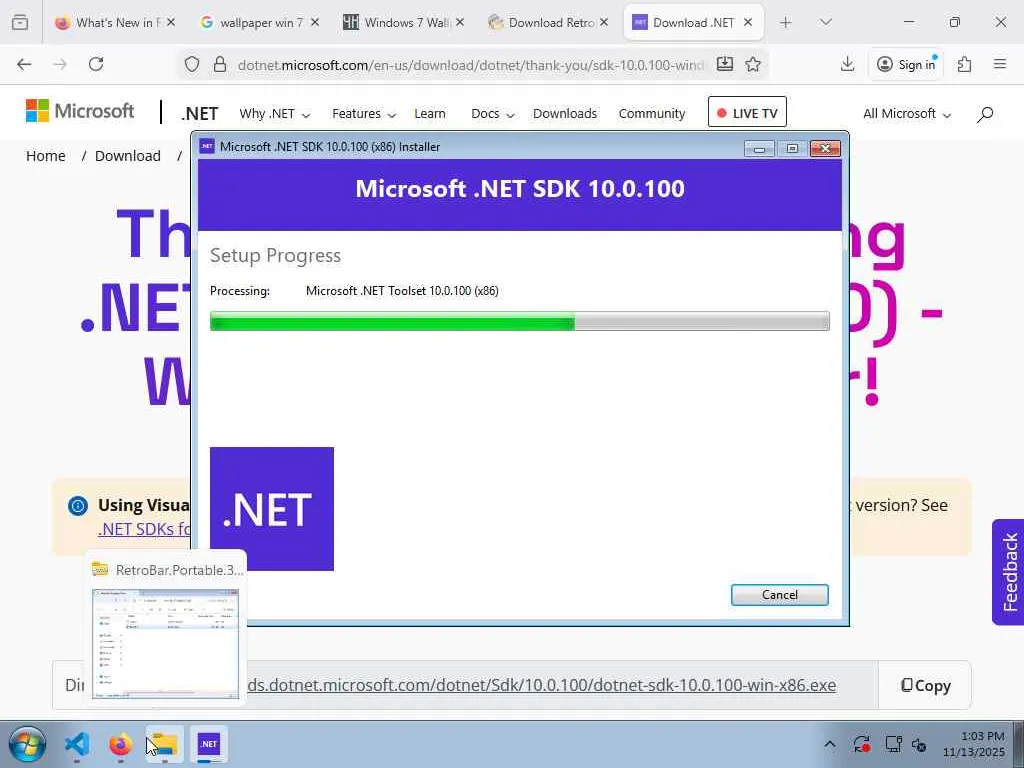Click the Sign in button
This screenshot has width=1024, height=768.
click(906, 64)
